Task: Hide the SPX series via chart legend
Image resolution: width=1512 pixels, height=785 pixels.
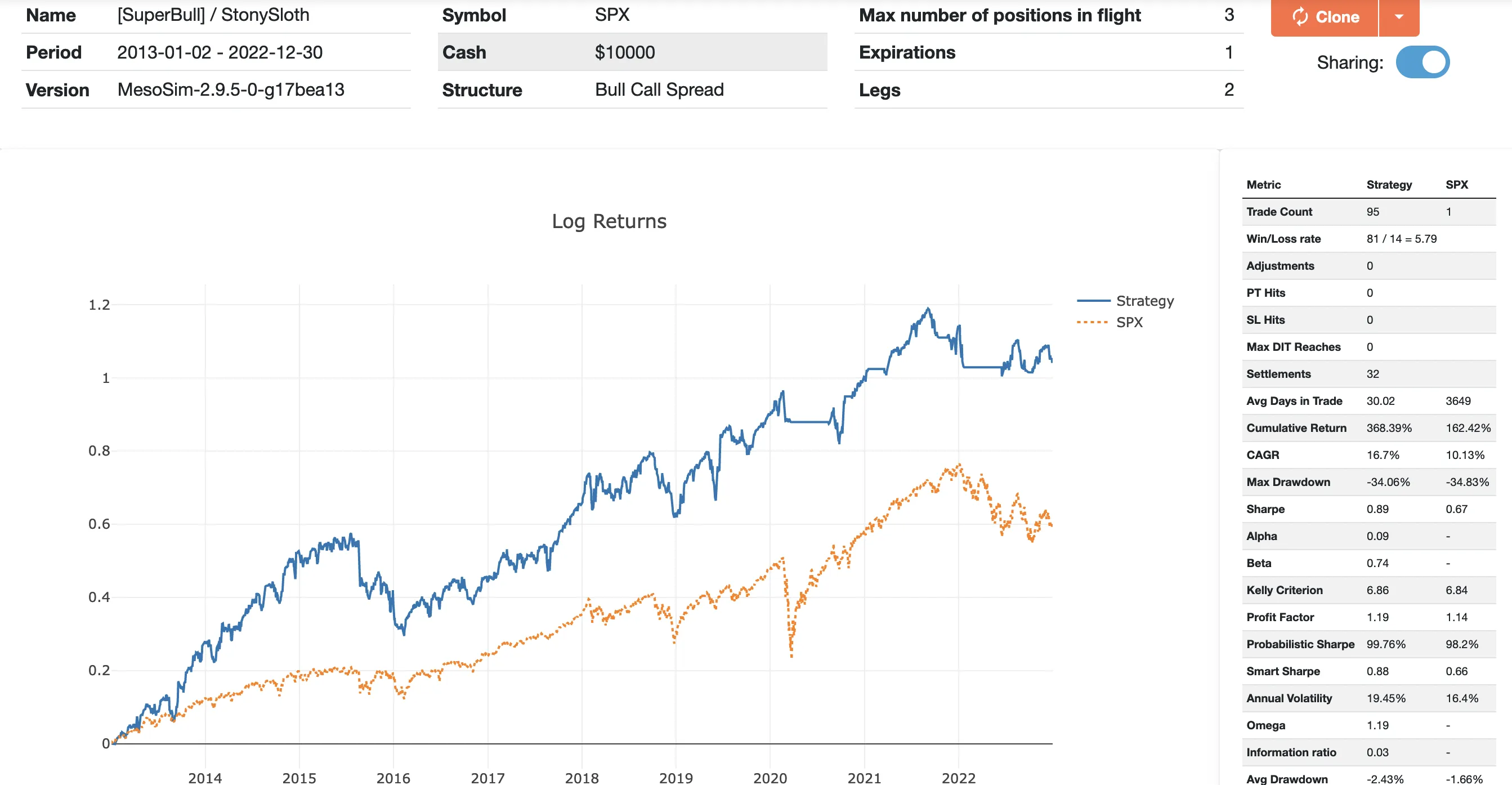Action: coord(1129,322)
